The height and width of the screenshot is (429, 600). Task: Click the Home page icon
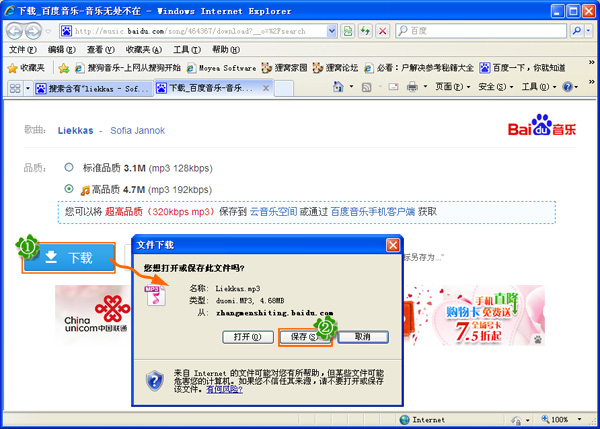pos(338,87)
